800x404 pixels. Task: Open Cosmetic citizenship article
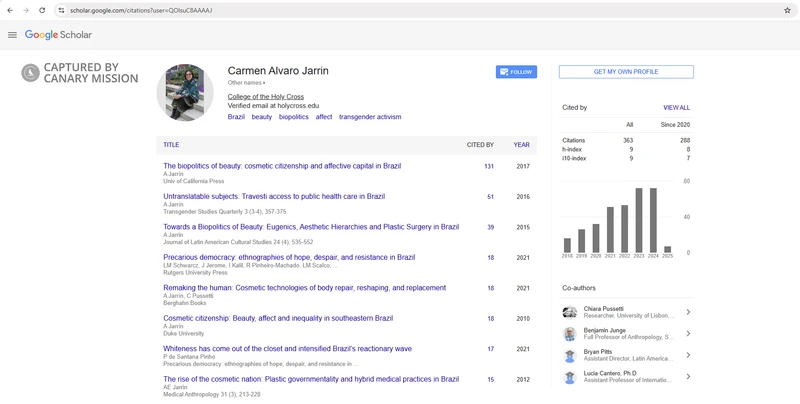point(278,318)
